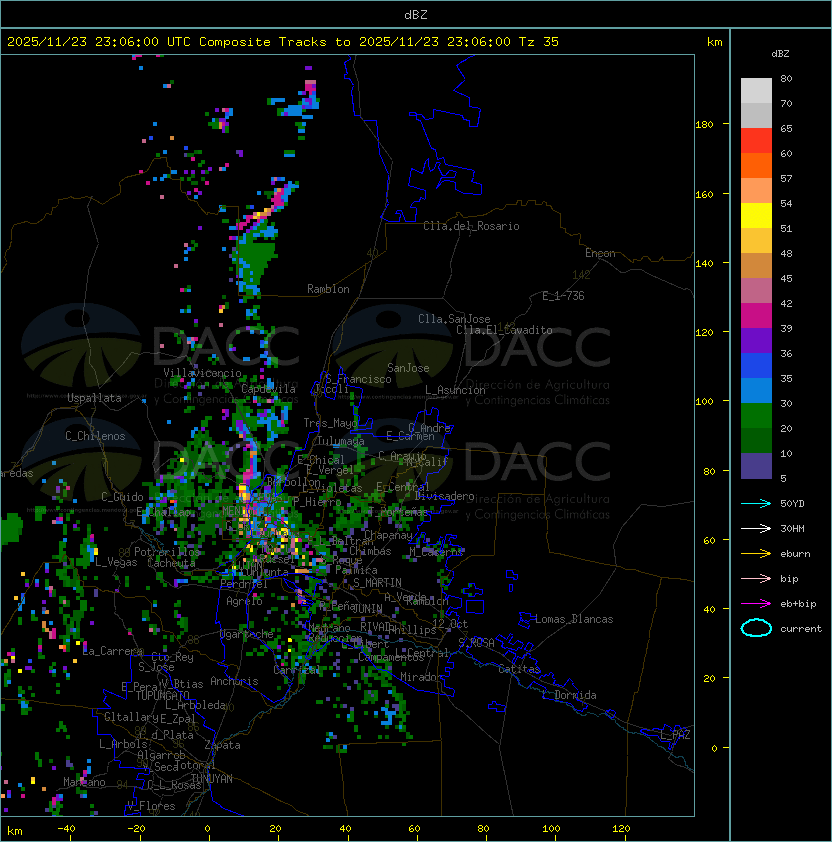The width and height of the screenshot is (832, 842).
Task: Select the pink bip arrow symbol
Action: click(x=756, y=578)
